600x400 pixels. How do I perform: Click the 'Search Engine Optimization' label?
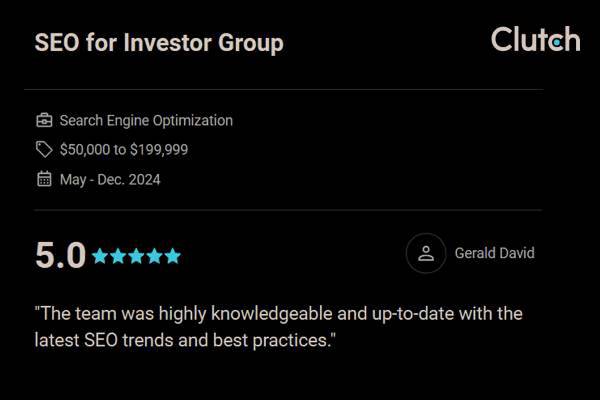coord(146,121)
